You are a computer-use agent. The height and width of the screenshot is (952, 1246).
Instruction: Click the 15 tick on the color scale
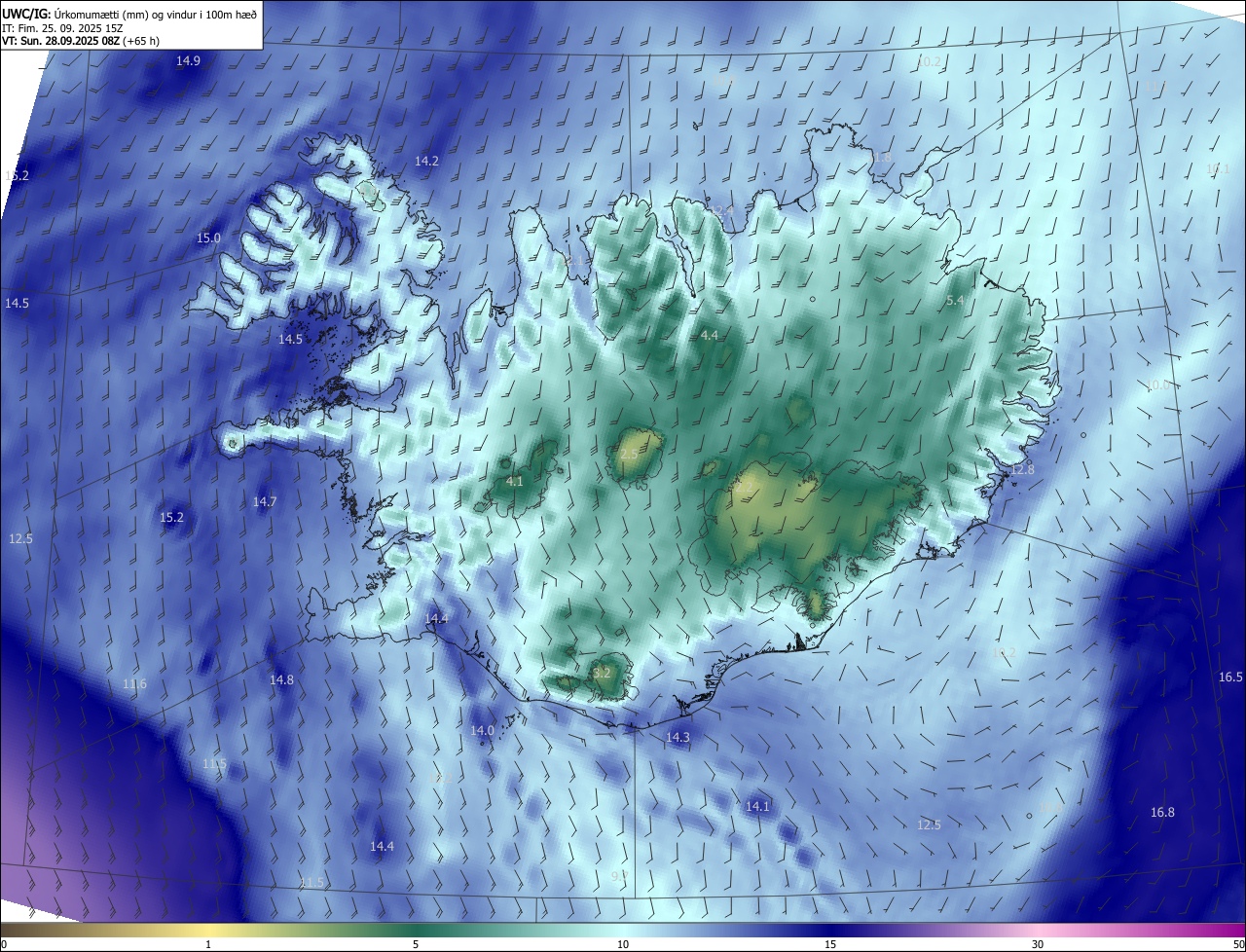(x=830, y=945)
